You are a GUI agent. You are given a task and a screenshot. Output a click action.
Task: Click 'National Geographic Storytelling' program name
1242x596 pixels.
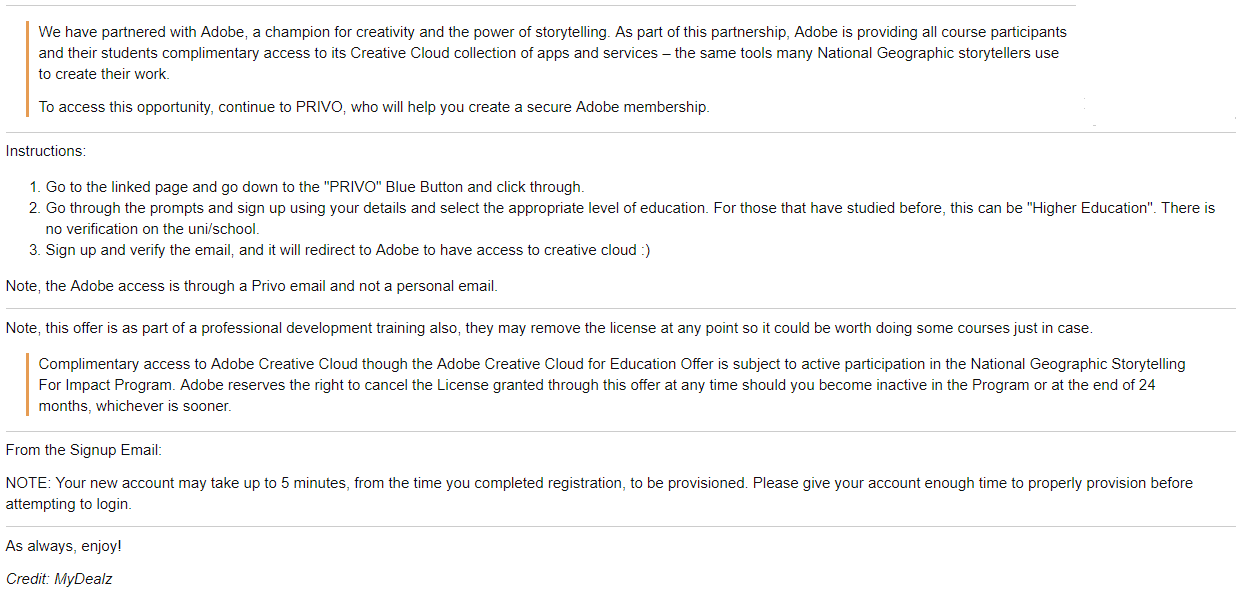tap(1078, 364)
